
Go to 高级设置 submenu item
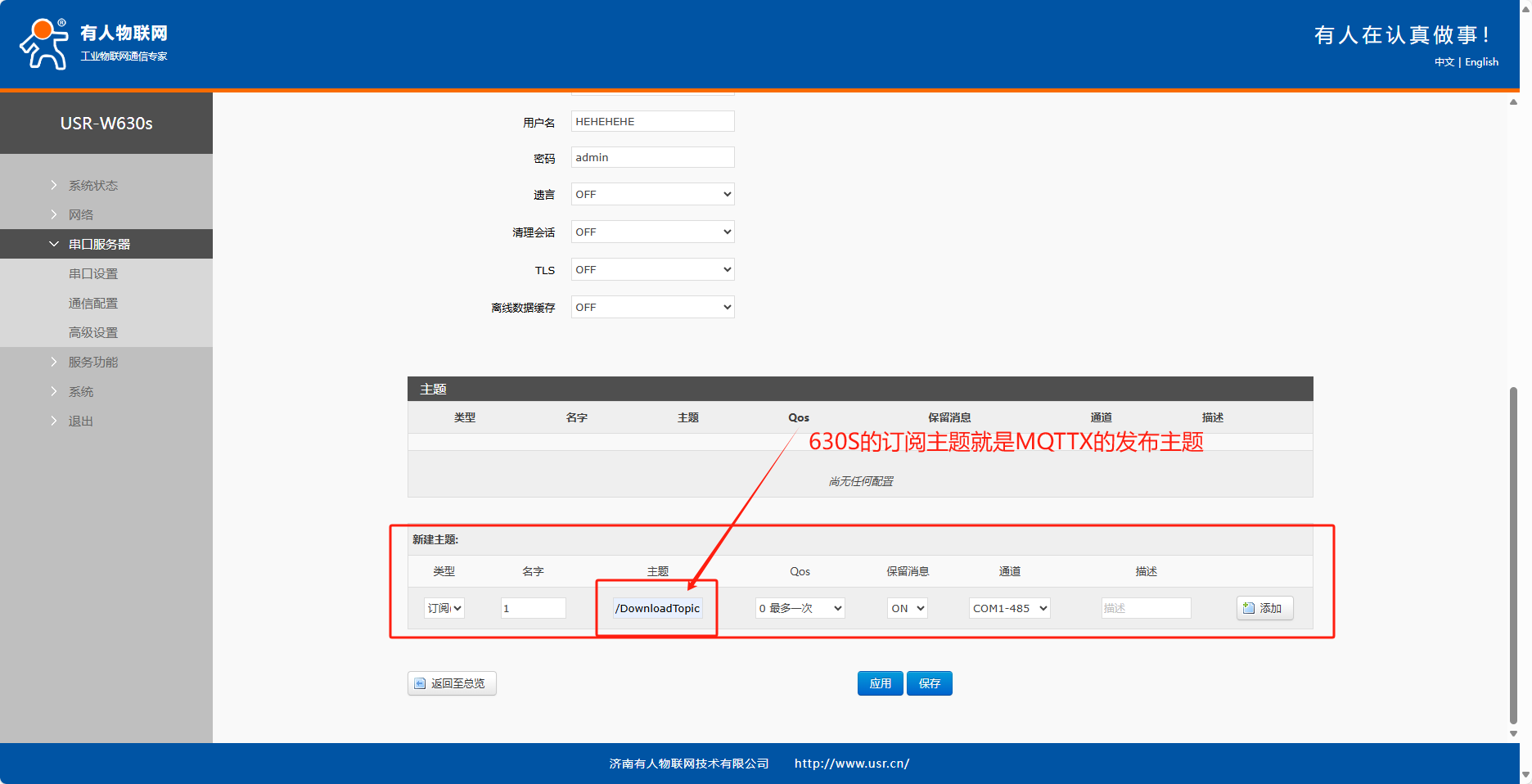click(x=93, y=333)
